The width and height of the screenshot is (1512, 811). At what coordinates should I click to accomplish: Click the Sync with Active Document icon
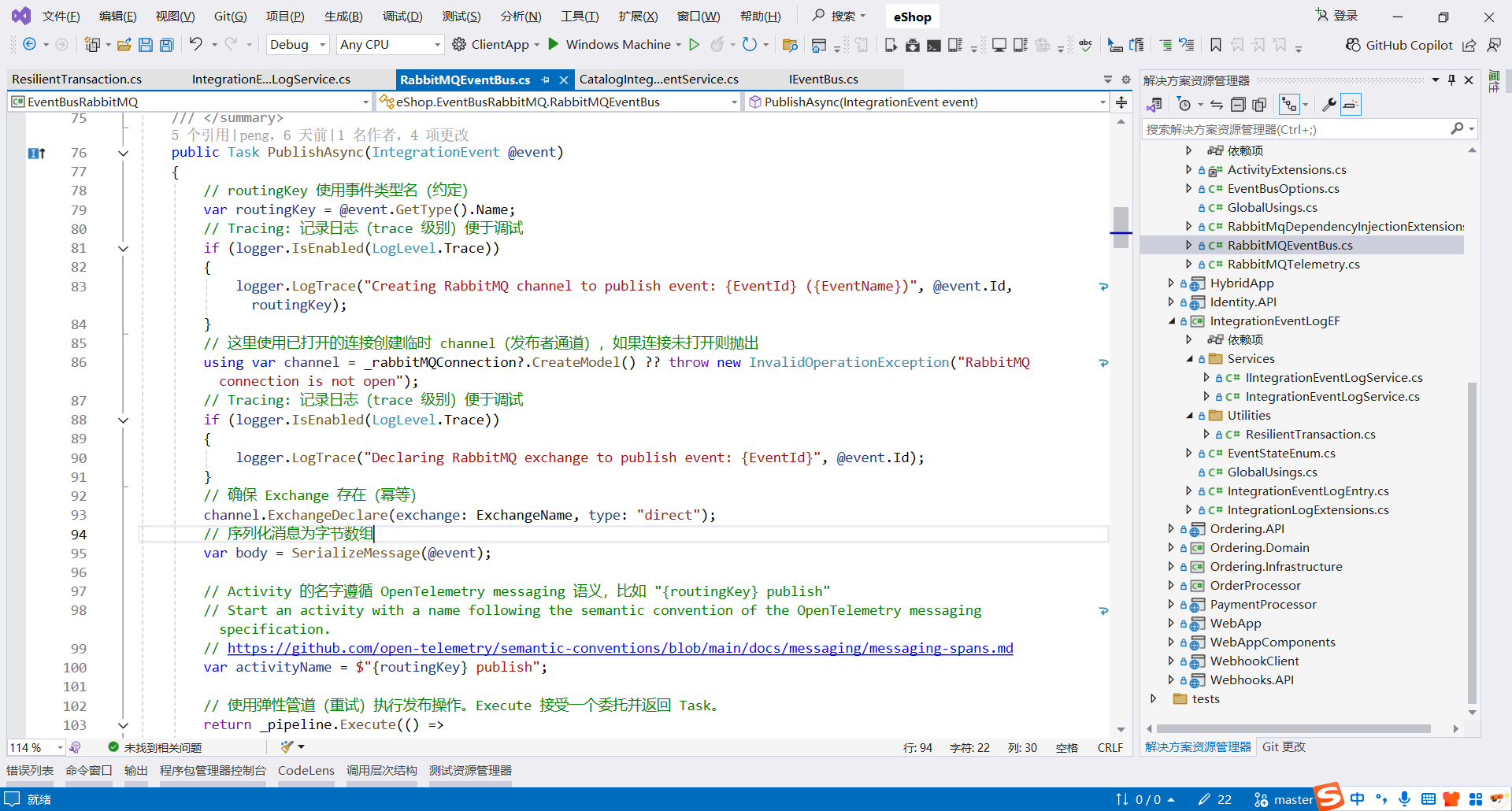click(x=1217, y=105)
